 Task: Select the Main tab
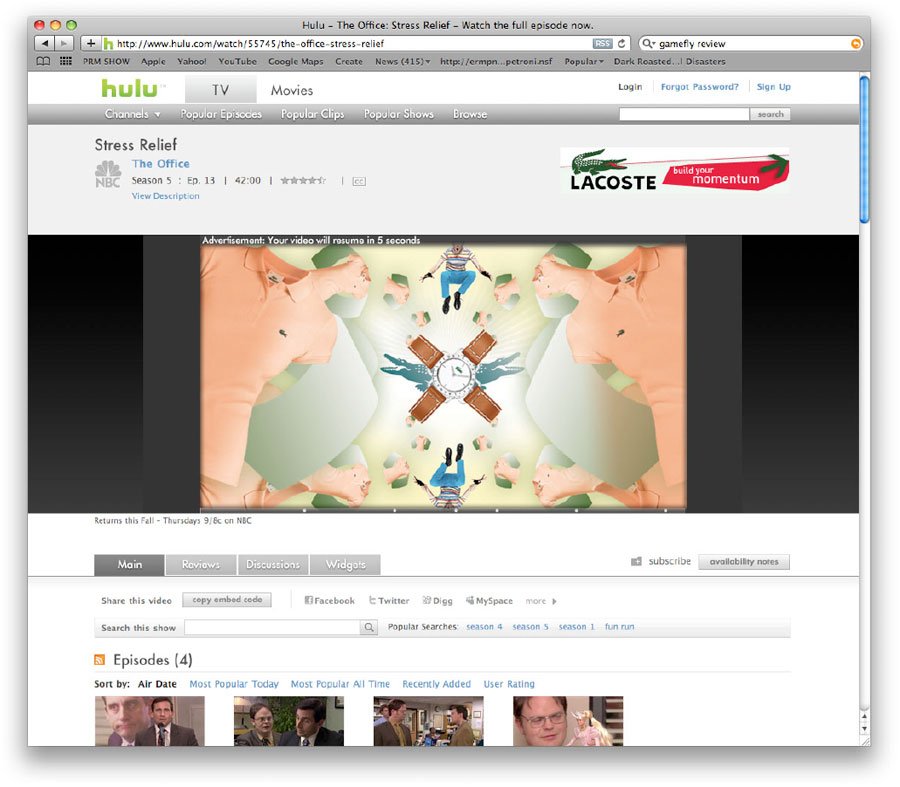pyautogui.click(x=129, y=565)
